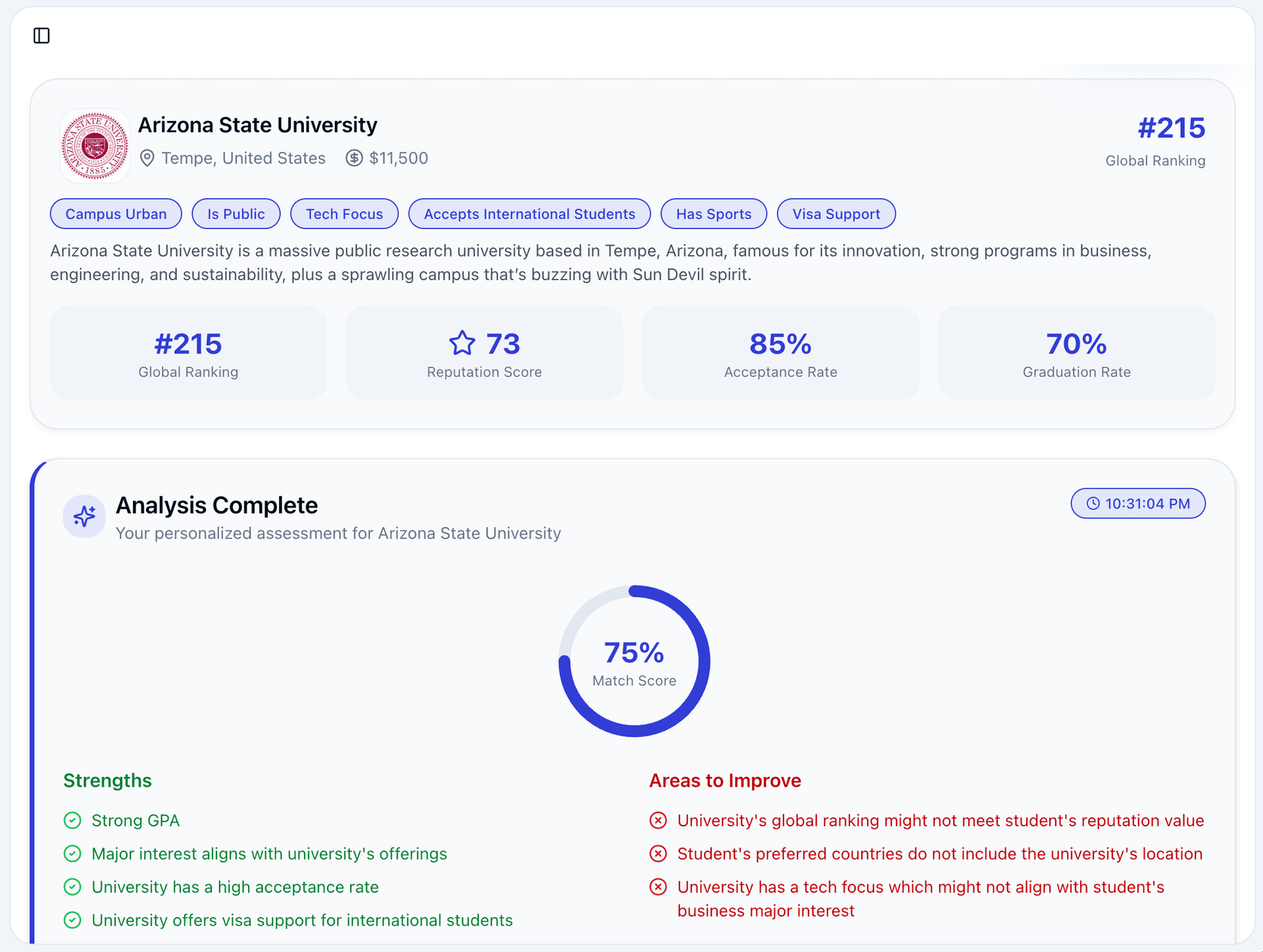Viewport: 1263px width, 952px height.
Task: Click the Arizona State University seal logo
Action: (x=95, y=145)
